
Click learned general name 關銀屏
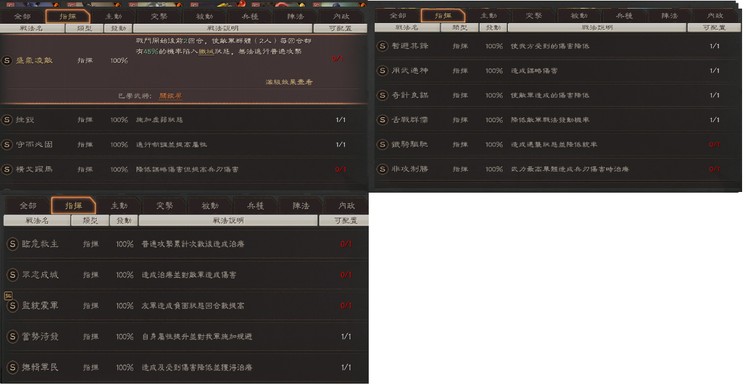point(170,96)
